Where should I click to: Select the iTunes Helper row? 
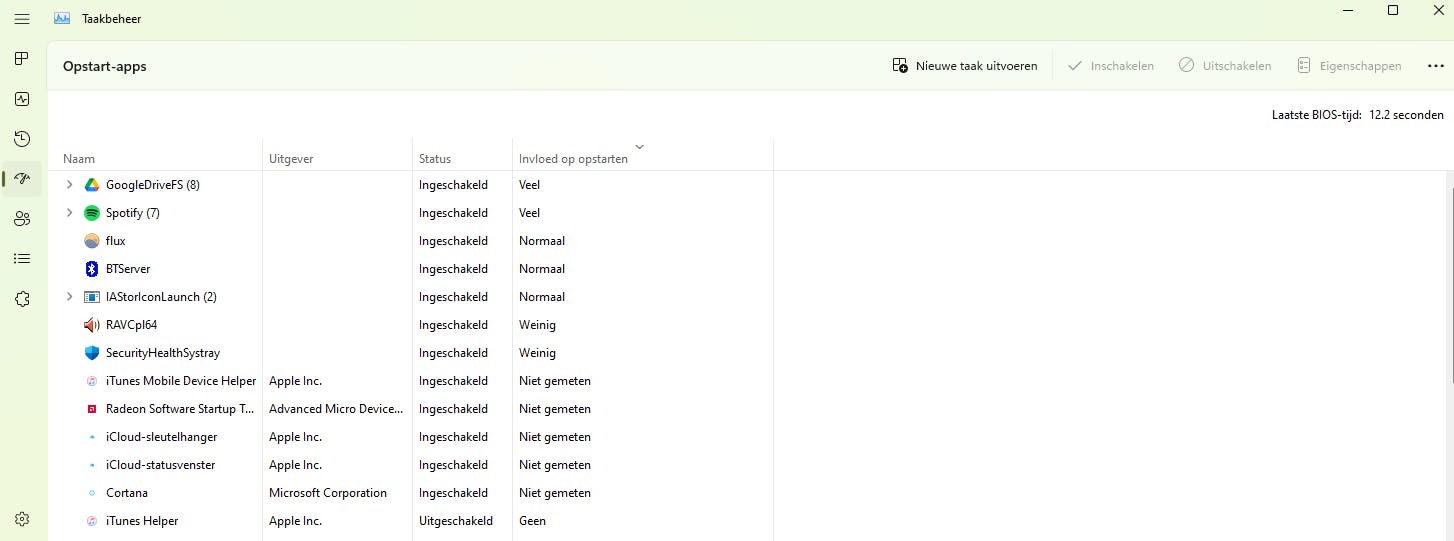tap(142, 521)
